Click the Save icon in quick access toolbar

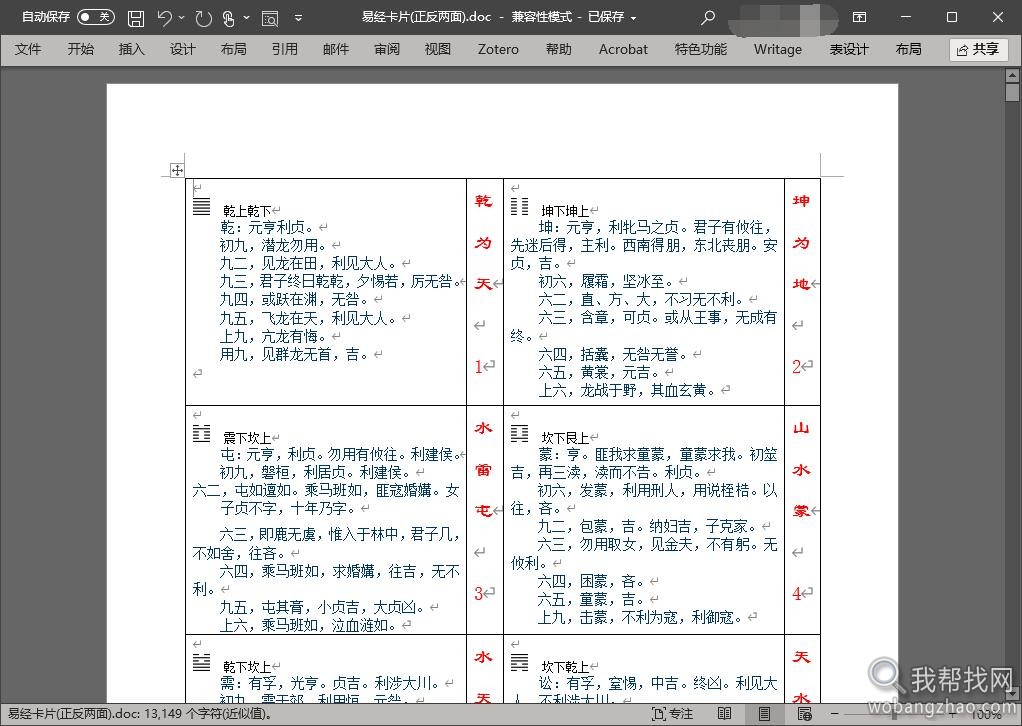(x=136, y=18)
